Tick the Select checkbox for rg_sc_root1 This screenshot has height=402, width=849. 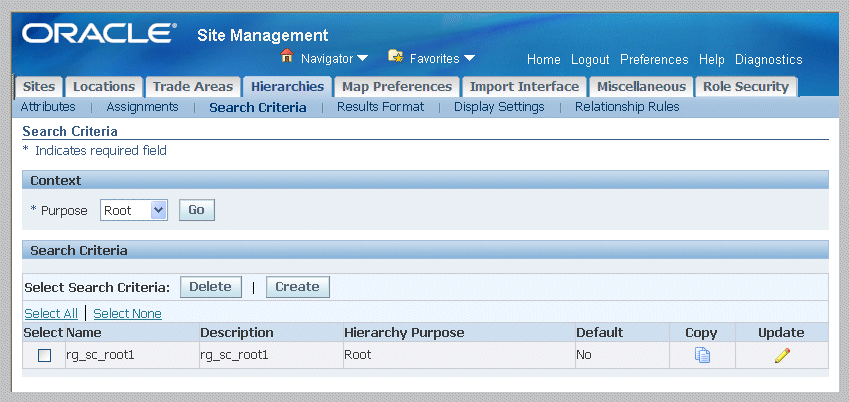pyautogui.click(x=44, y=355)
